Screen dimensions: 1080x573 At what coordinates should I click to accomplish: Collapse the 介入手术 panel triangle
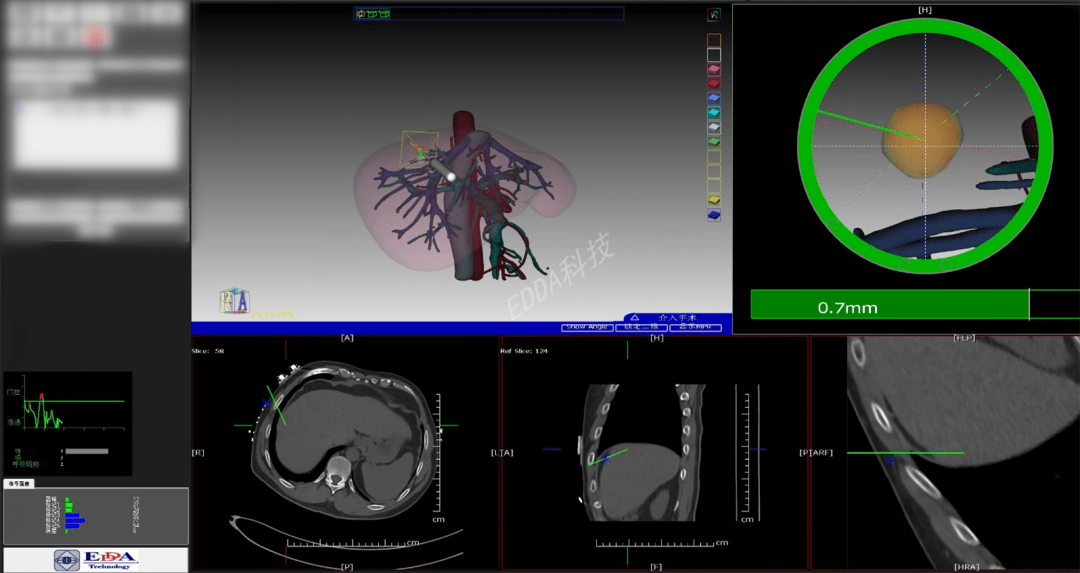(634, 318)
